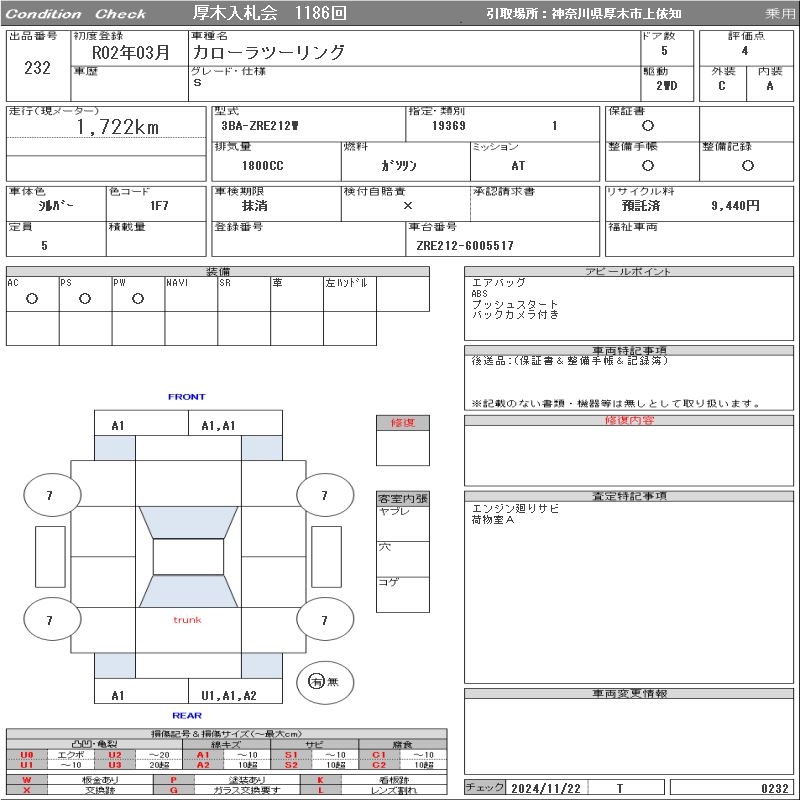The width and height of the screenshot is (800, 800).
Task: Click the REAR diagram label
Action: (187, 715)
